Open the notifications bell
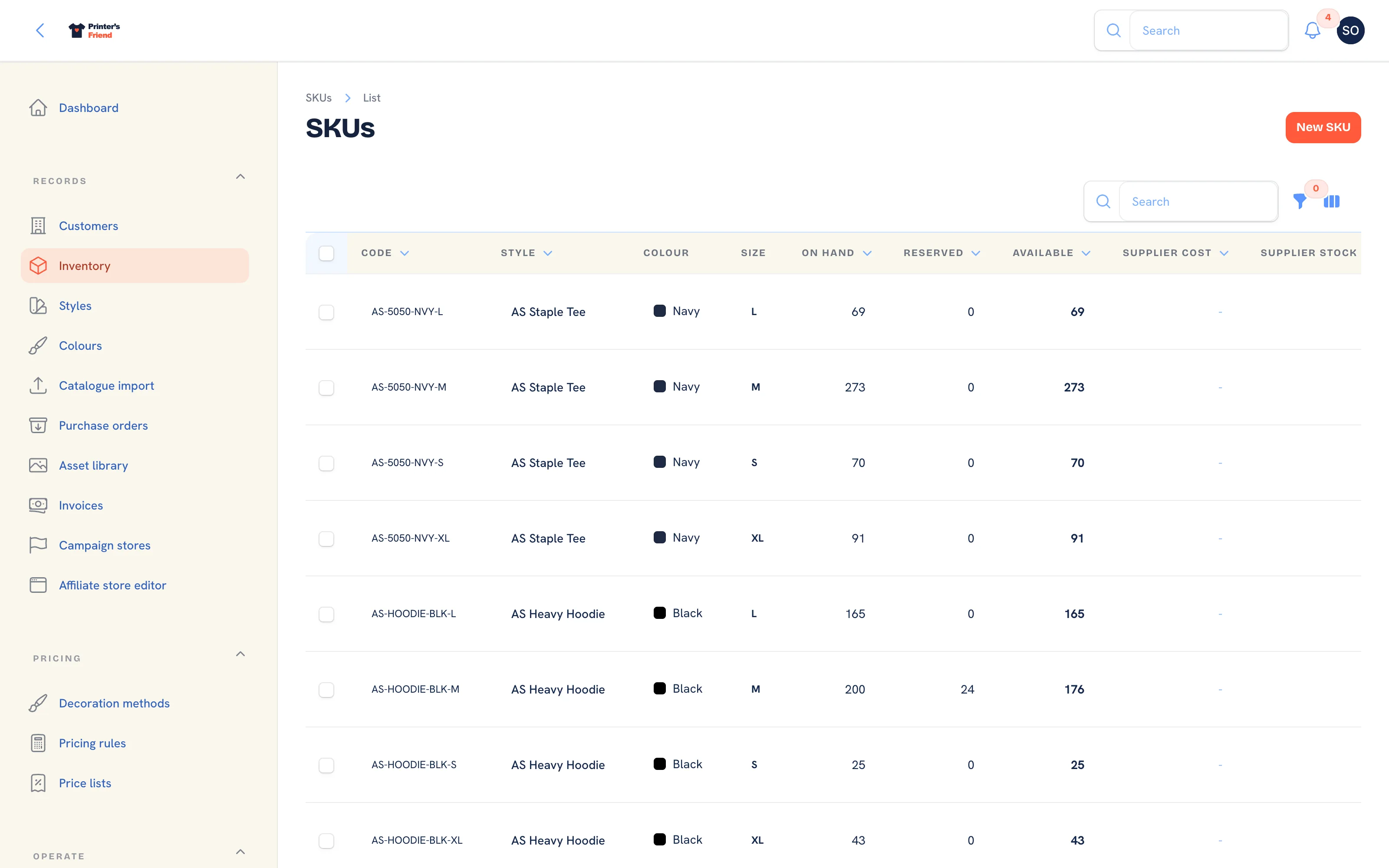The height and width of the screenshot is (868, 1389). 1312,30
